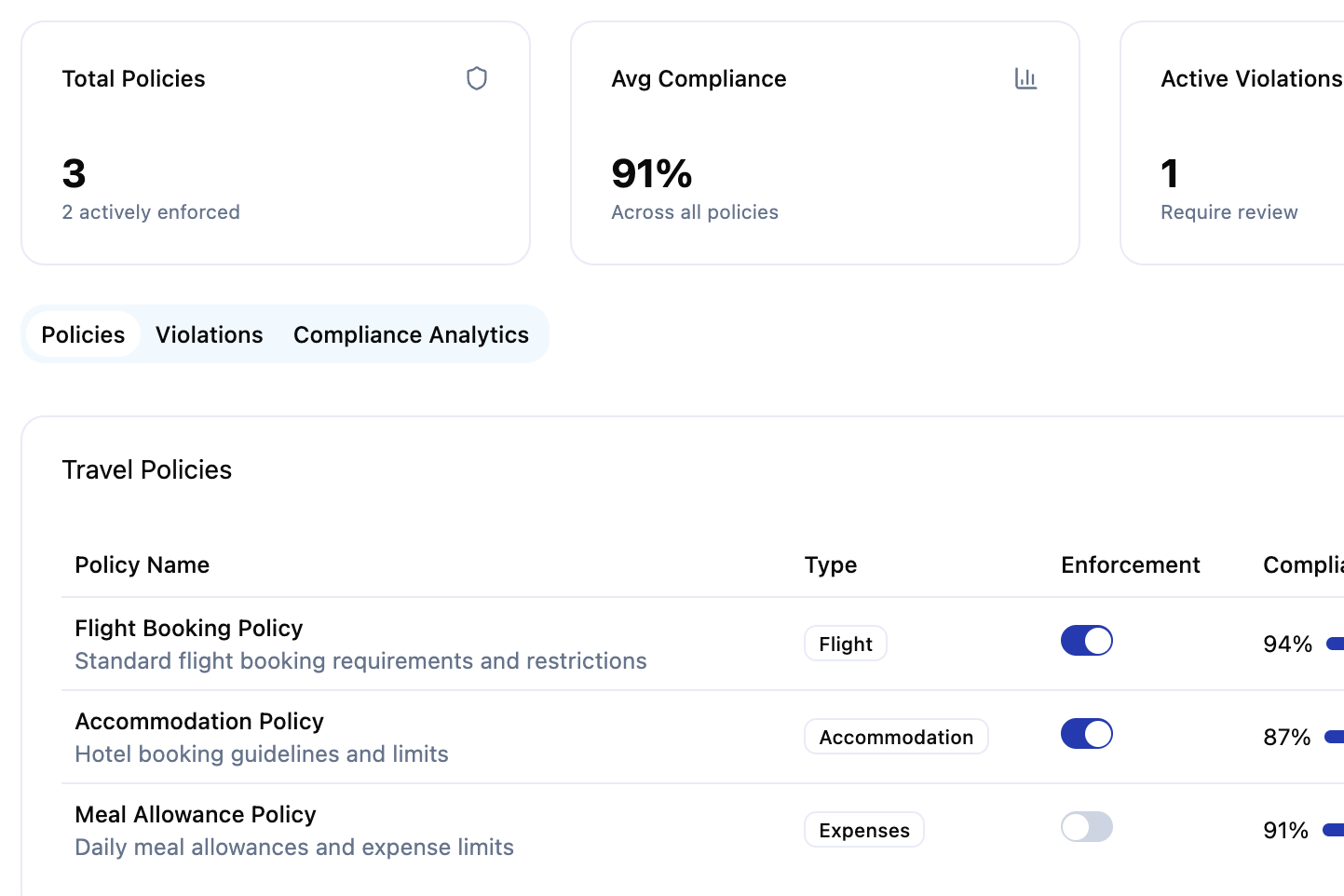Click the Expenses type badge

[864, 830]
